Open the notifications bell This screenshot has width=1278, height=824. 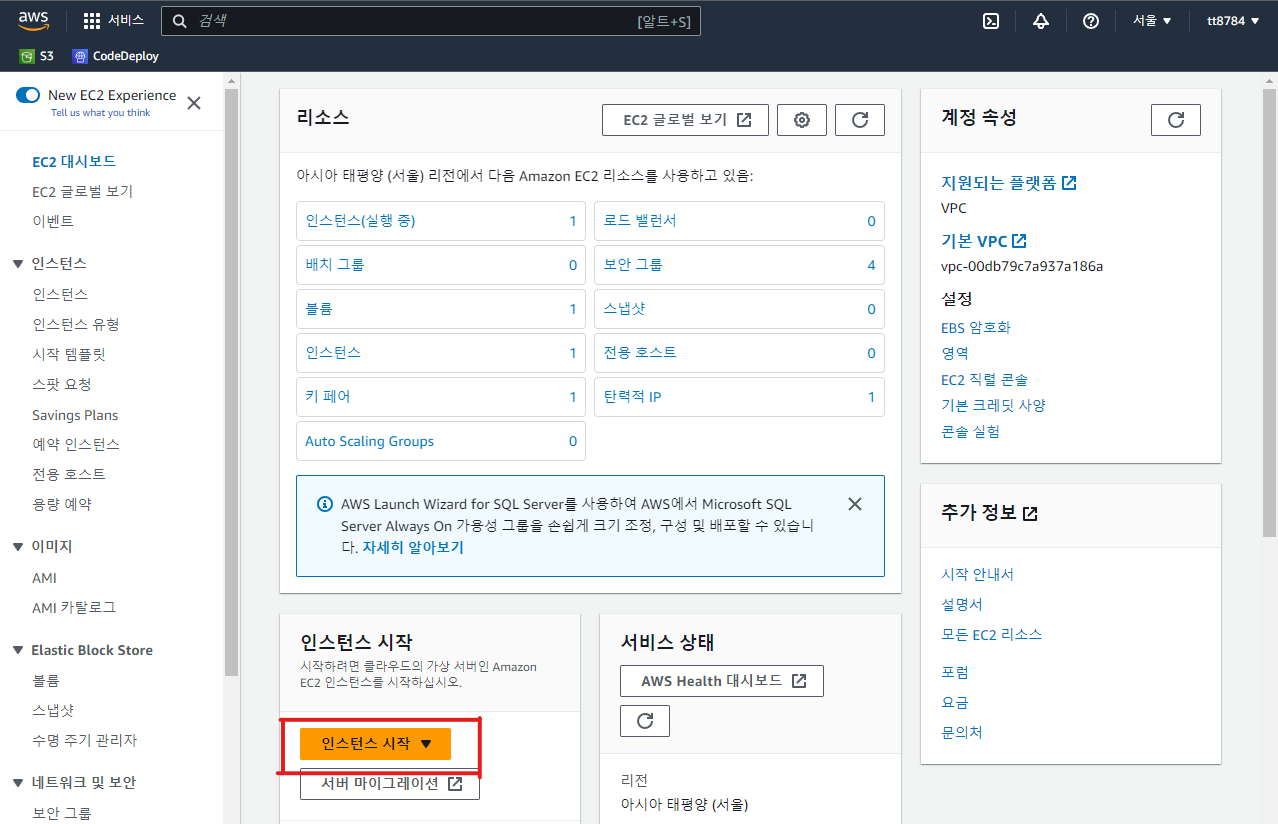1041,21
